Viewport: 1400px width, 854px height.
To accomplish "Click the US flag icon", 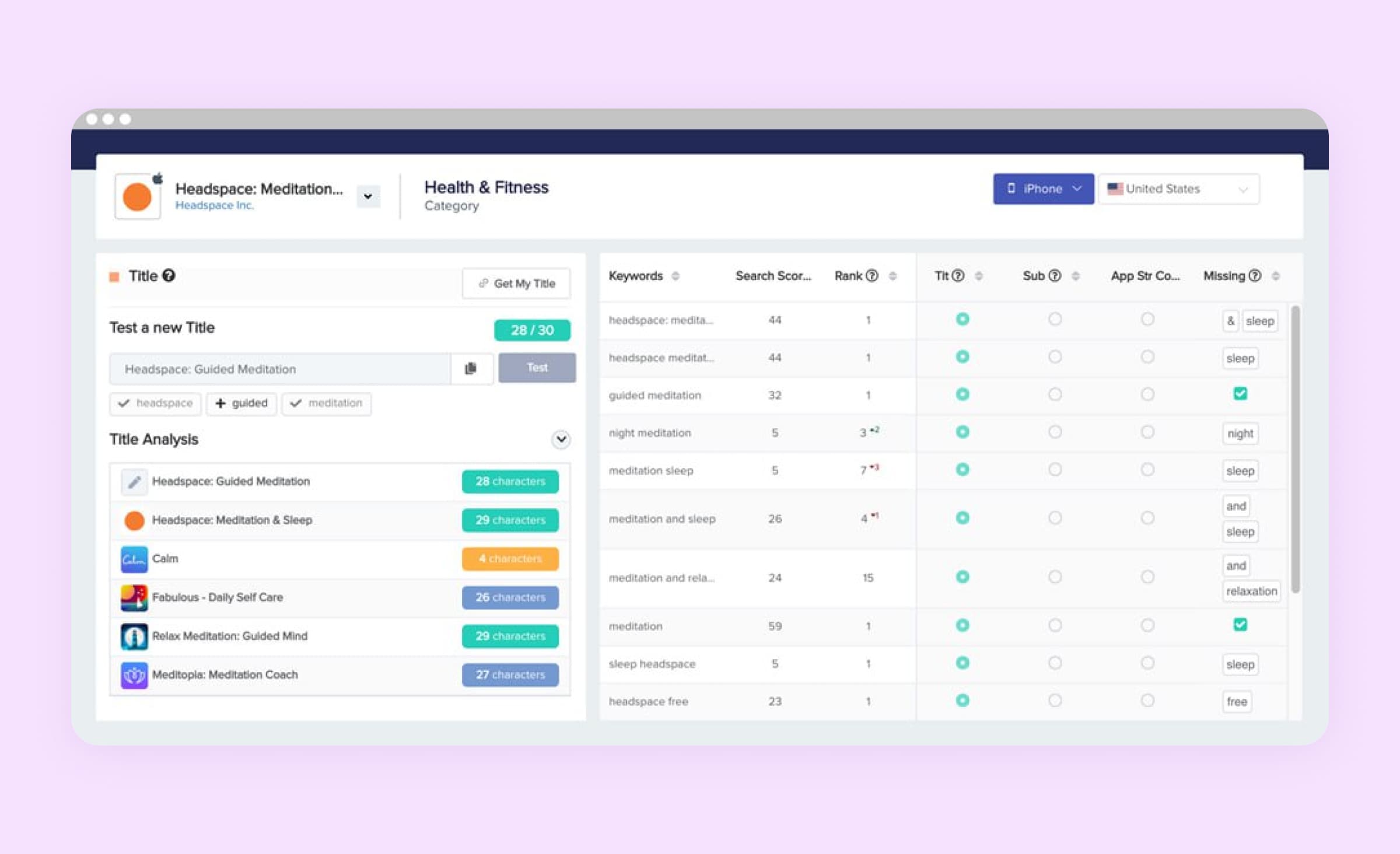I will point(1115,189).
